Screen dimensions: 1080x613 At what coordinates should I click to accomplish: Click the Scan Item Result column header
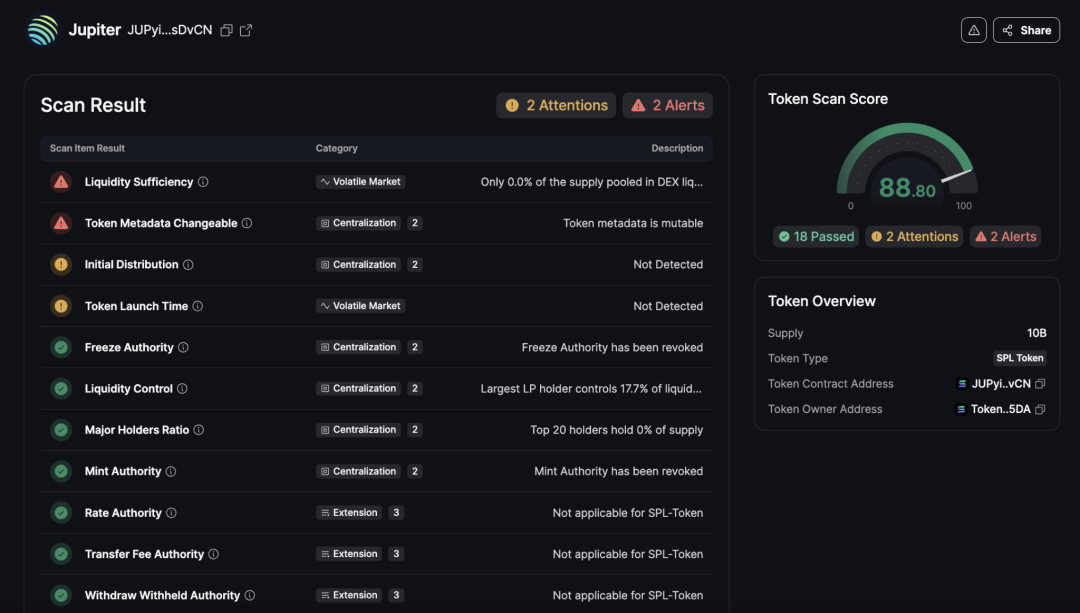(87, 148)
